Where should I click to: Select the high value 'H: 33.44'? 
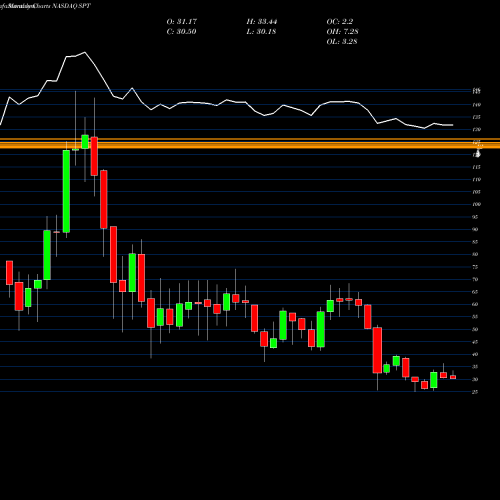[x=262, y=22]
